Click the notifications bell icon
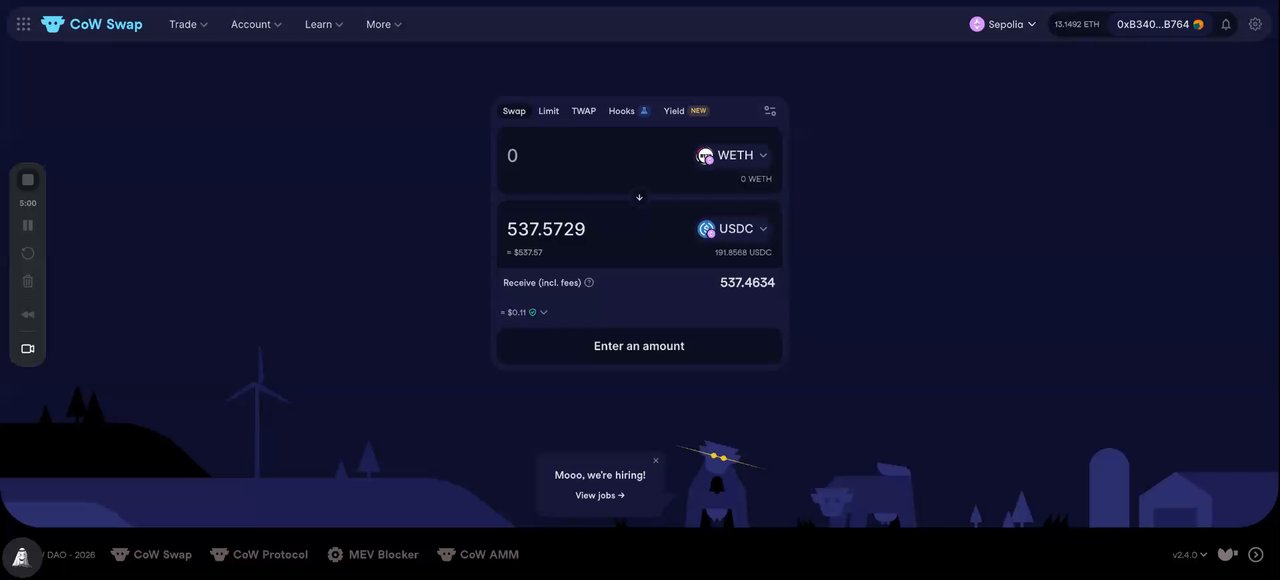1280x580 pixels. [x=1226, y=24]
